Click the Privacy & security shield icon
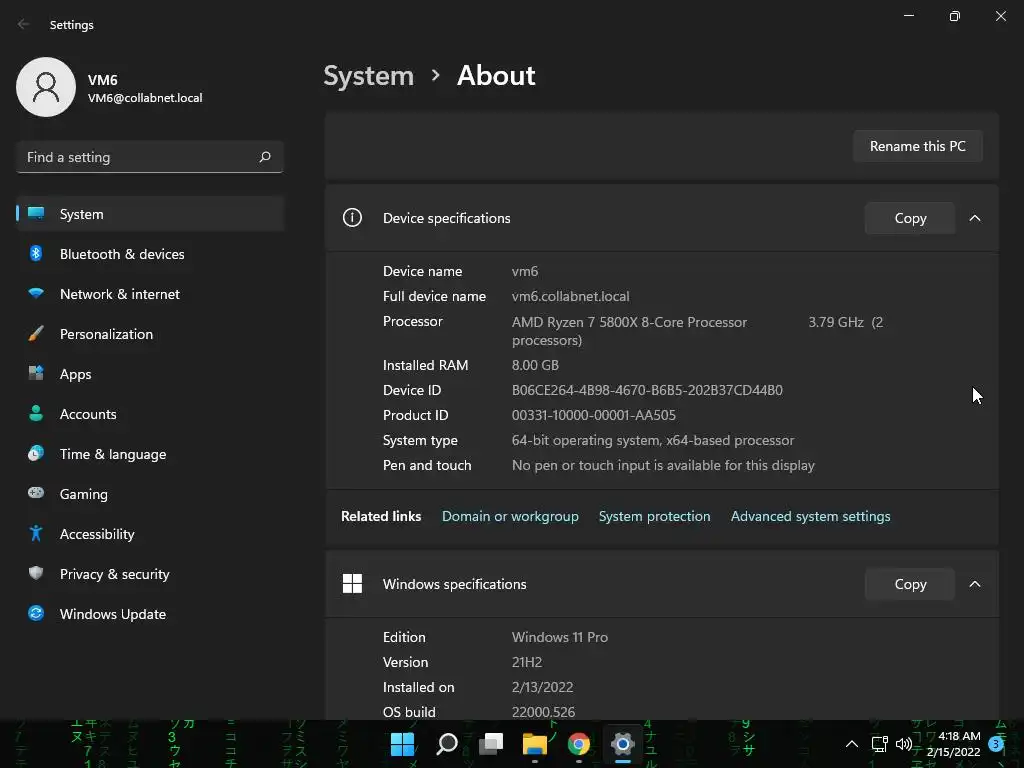 [x=36, y=573]
